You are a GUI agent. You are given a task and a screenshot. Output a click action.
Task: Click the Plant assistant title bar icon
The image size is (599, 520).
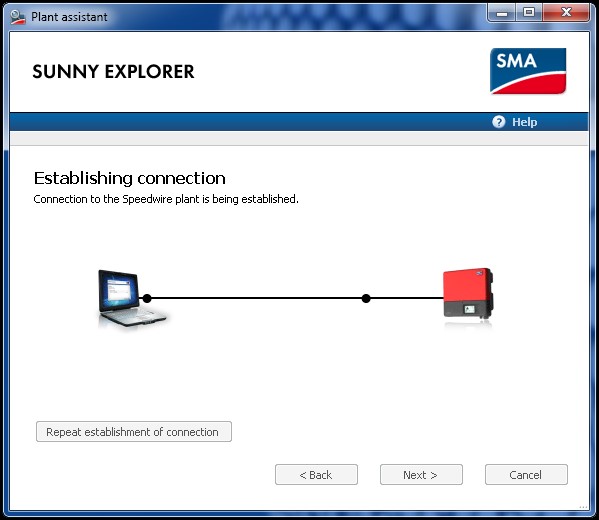point(18,17)
